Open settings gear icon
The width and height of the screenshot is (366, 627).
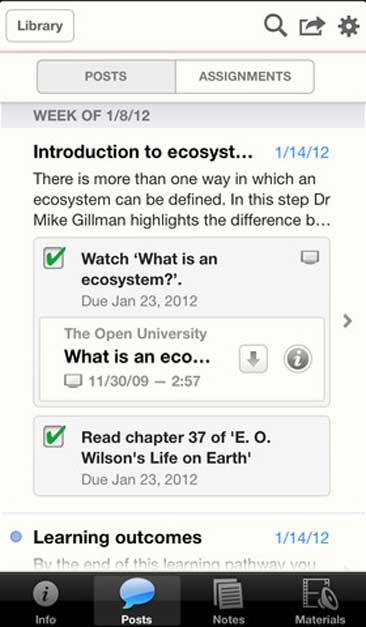348,26
